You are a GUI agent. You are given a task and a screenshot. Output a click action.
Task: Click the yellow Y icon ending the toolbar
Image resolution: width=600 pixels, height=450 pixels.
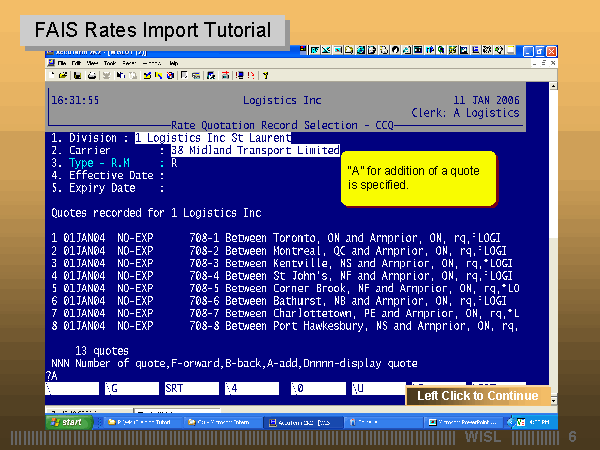coord(265,75)
